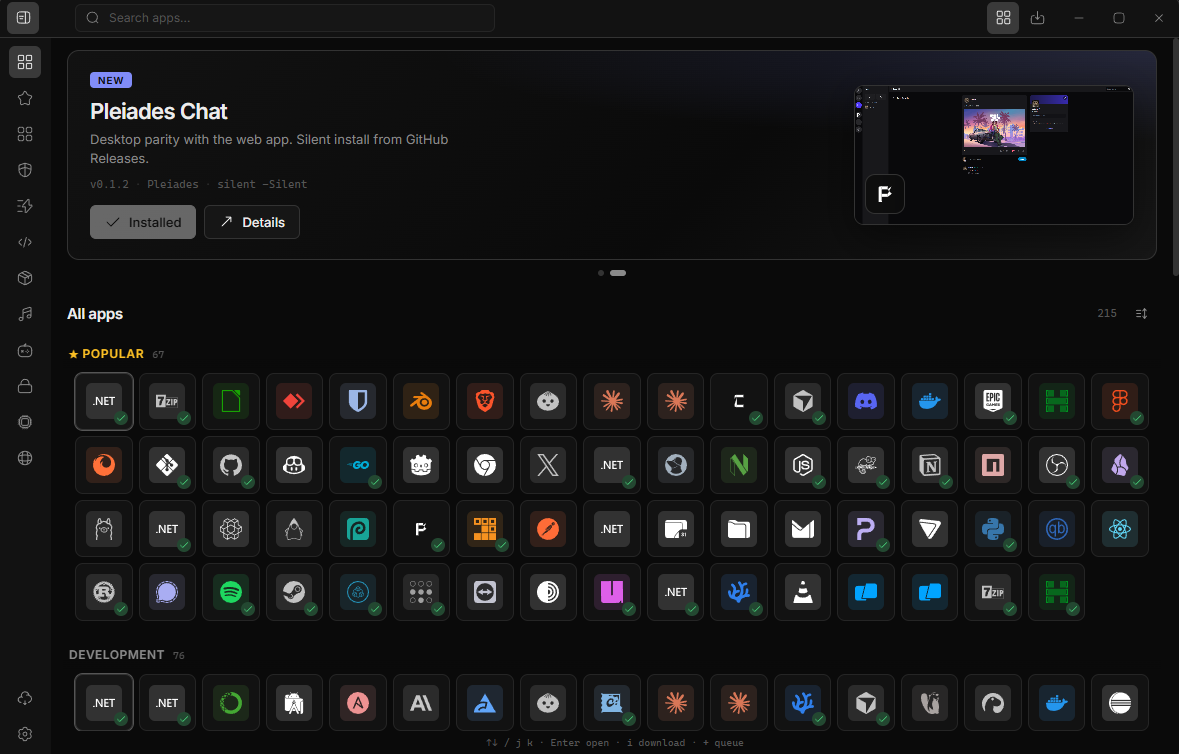Open the GitHub octocat tile

tap(231, 465)
